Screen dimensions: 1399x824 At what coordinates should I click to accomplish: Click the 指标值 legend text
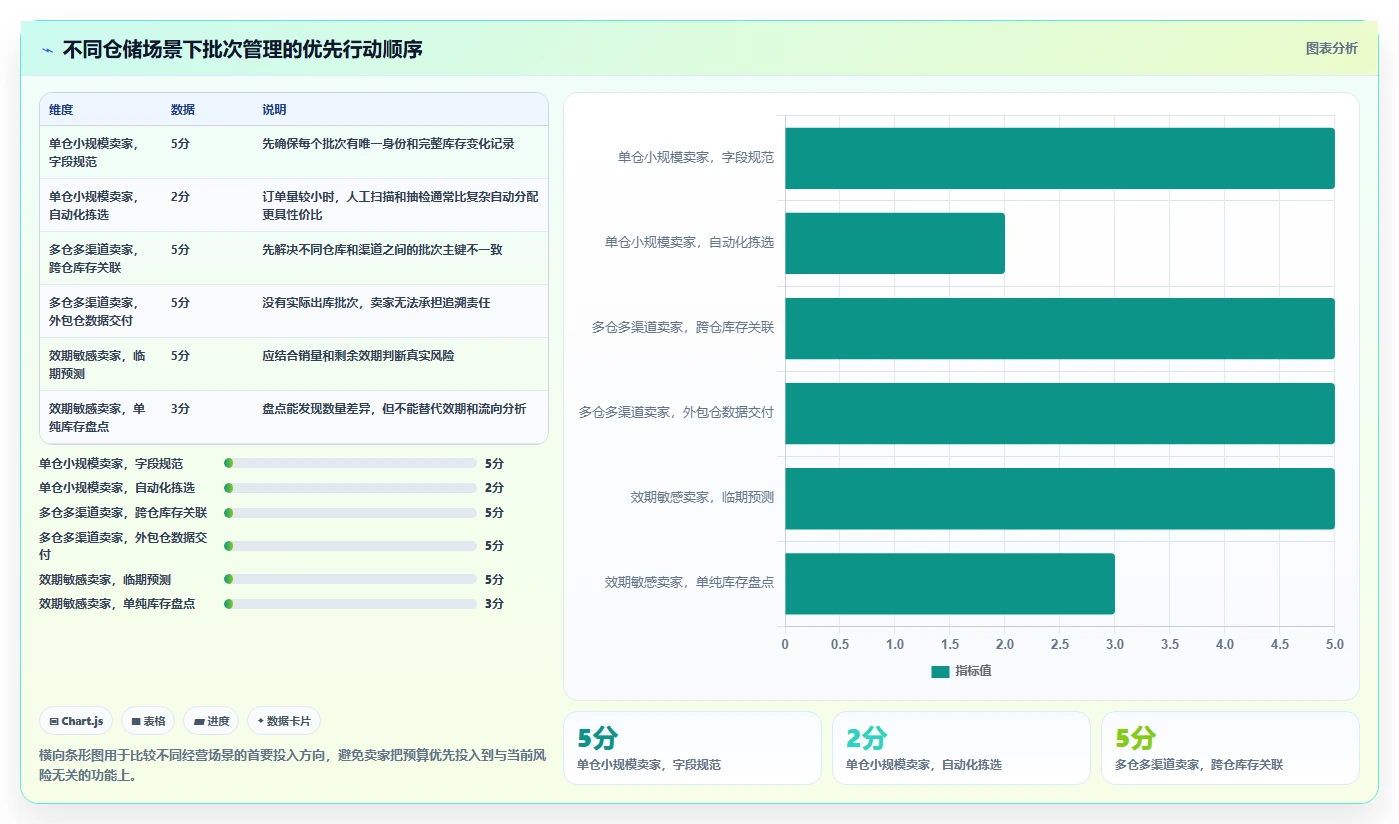[973, 671]
